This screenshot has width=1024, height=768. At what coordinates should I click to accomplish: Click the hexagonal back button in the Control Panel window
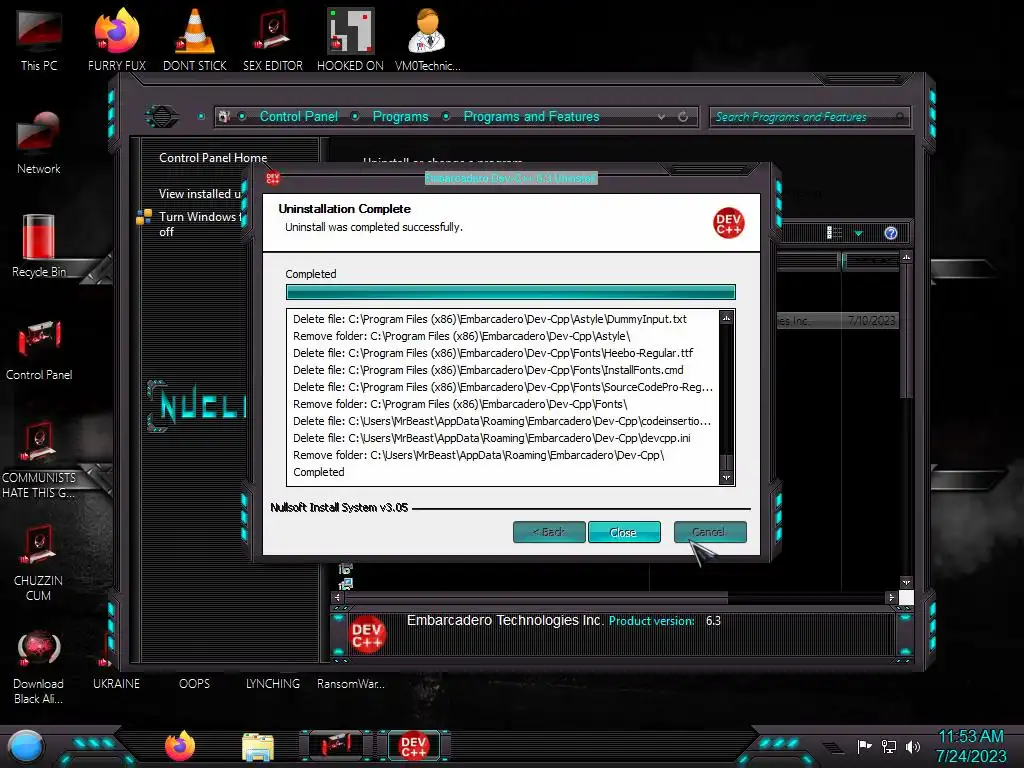[x=162, y=117]
